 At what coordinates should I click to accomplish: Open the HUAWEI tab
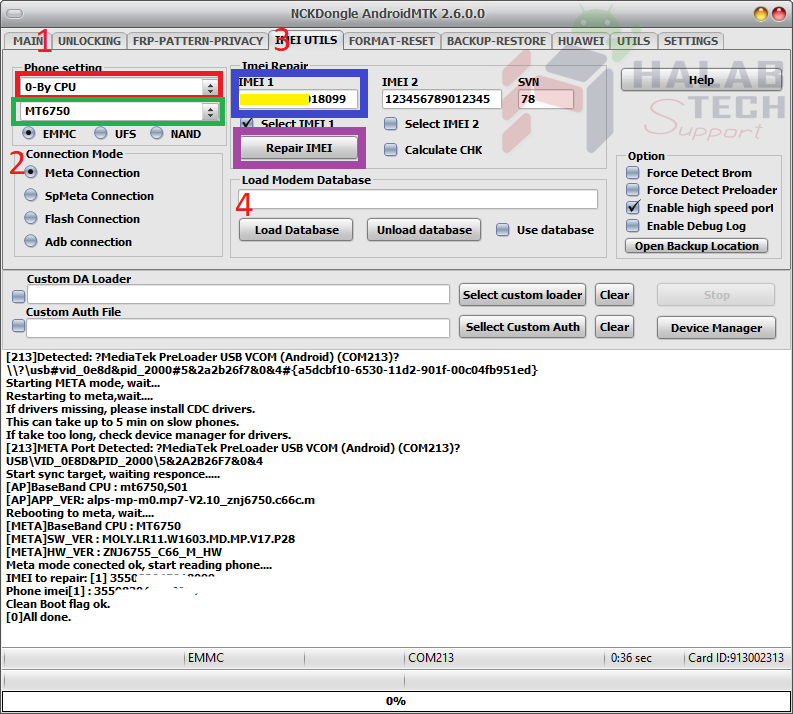click(x=581, y=41)
